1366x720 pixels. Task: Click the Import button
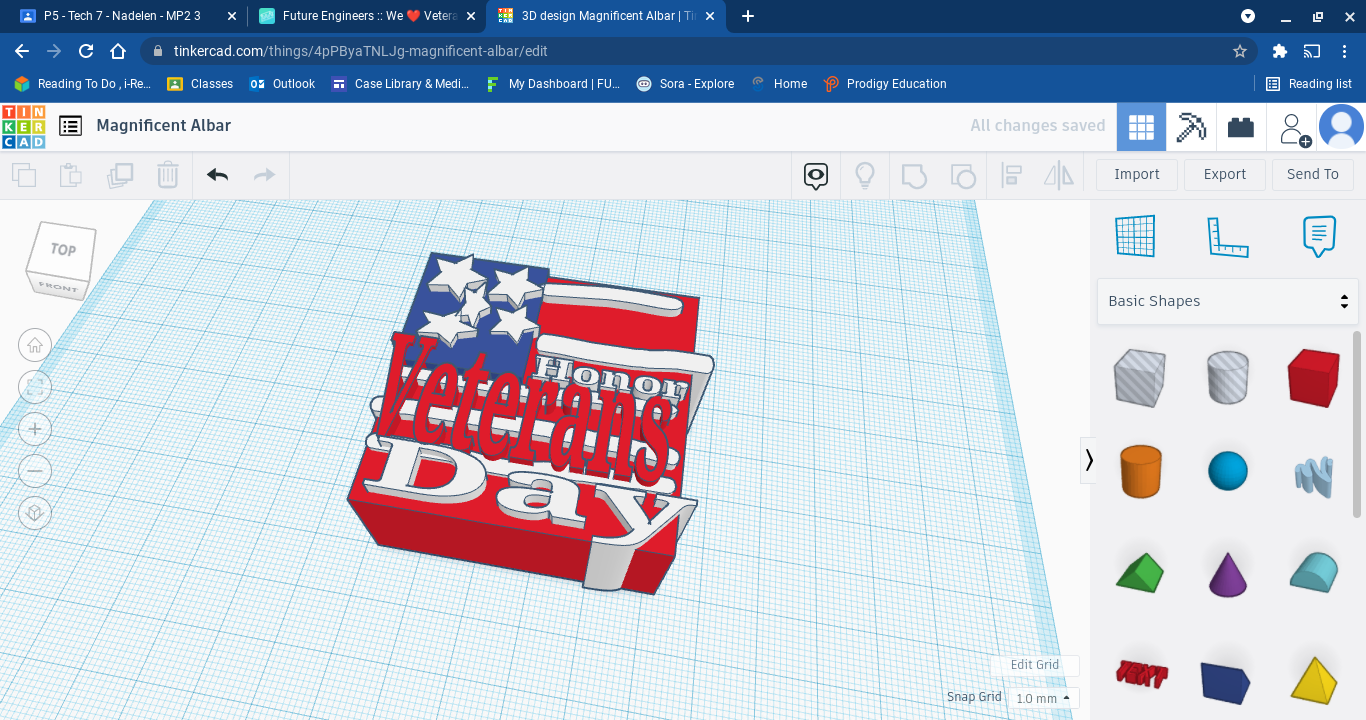click(1137, 174)
